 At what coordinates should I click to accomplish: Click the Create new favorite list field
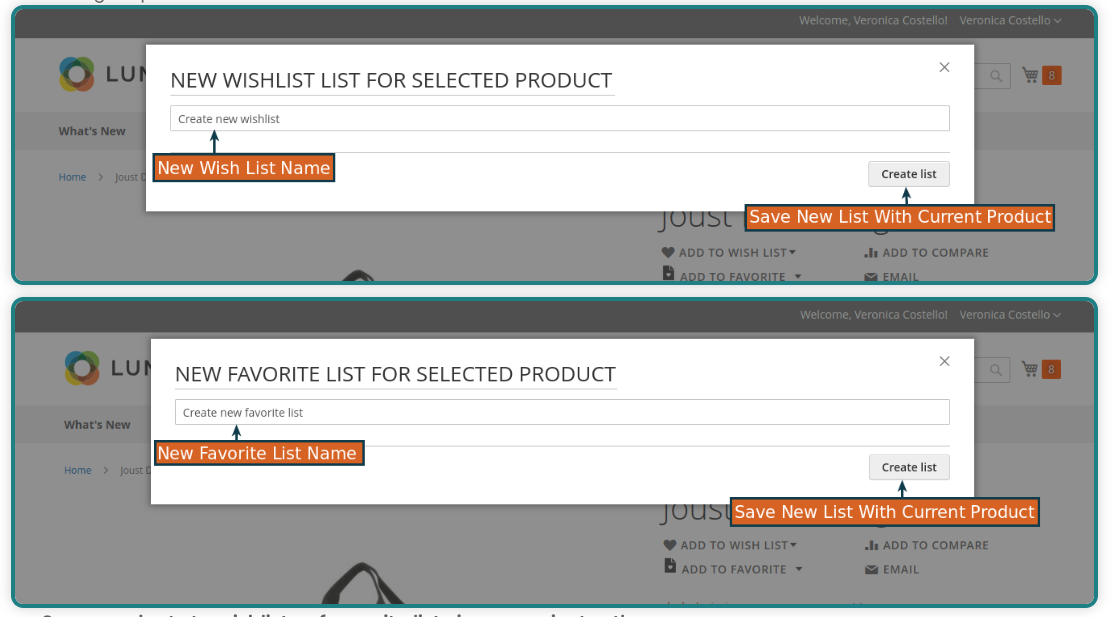[x=562, y=412]
